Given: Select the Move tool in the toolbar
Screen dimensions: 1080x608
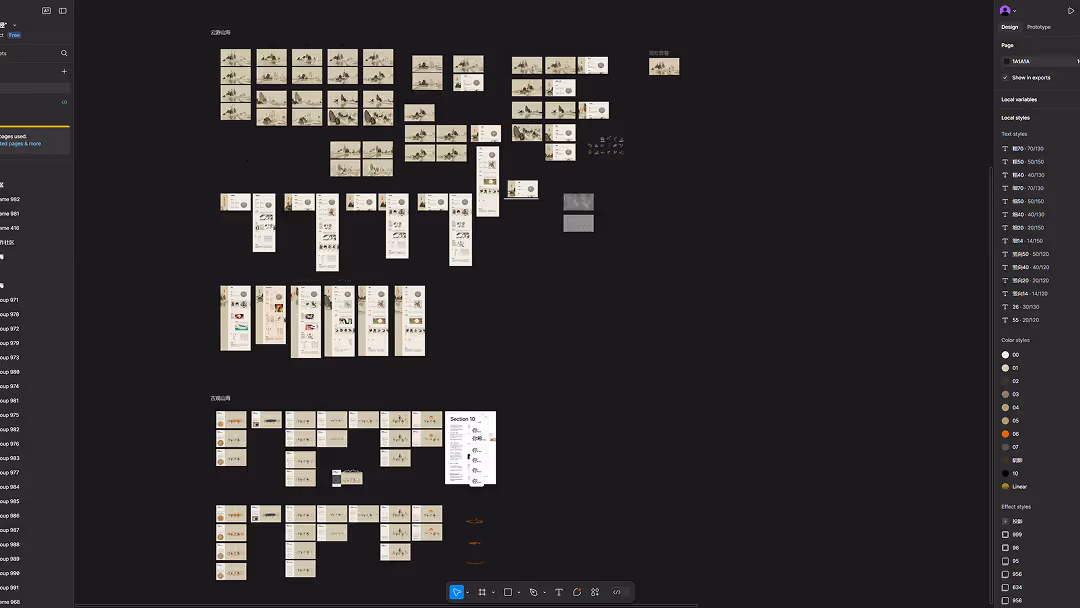Looking at the screenshot, I should tap(457, 591).
